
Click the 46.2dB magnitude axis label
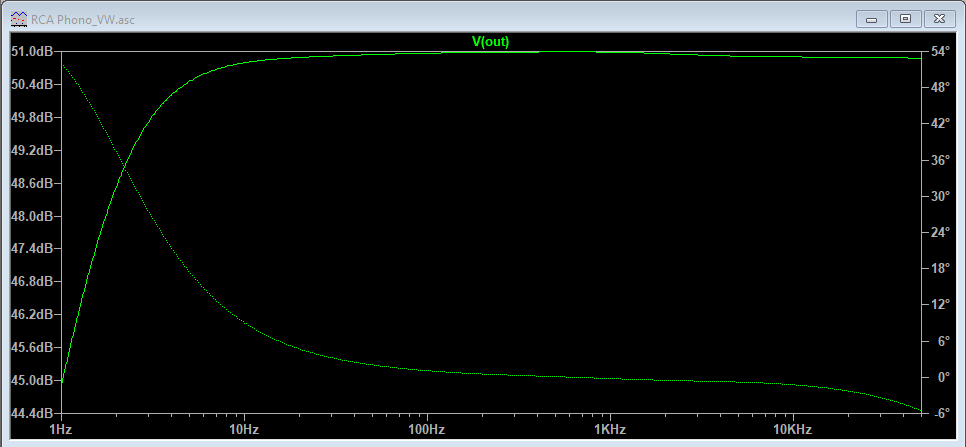[31, 315]
